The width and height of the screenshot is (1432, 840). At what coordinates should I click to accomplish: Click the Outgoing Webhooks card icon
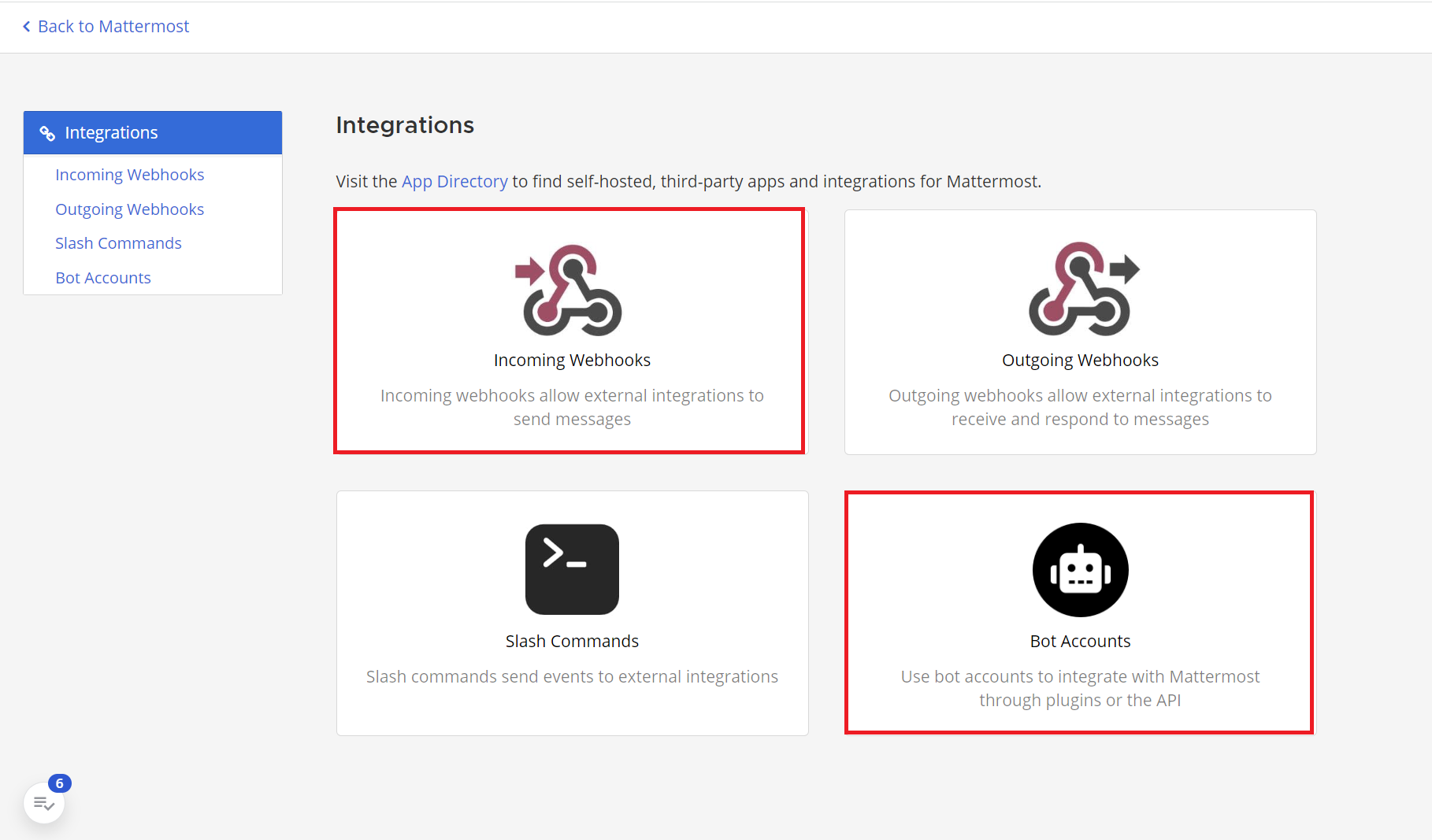(1084, 289)
